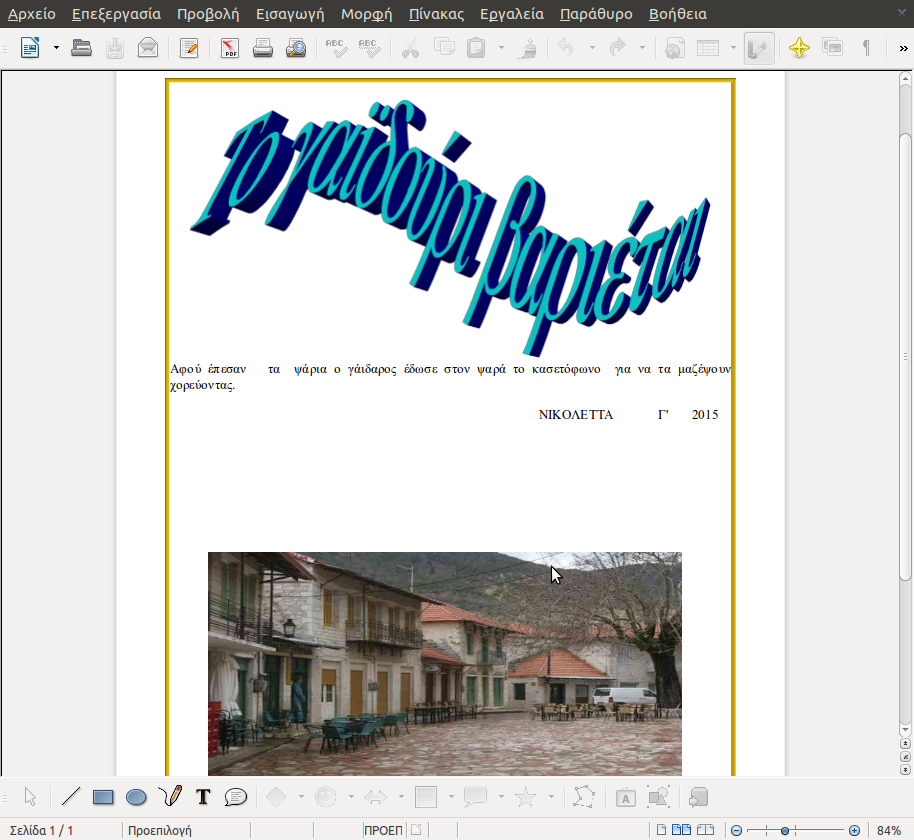
Task: Expand the Redo history dropdown
Action: (642, 48)
